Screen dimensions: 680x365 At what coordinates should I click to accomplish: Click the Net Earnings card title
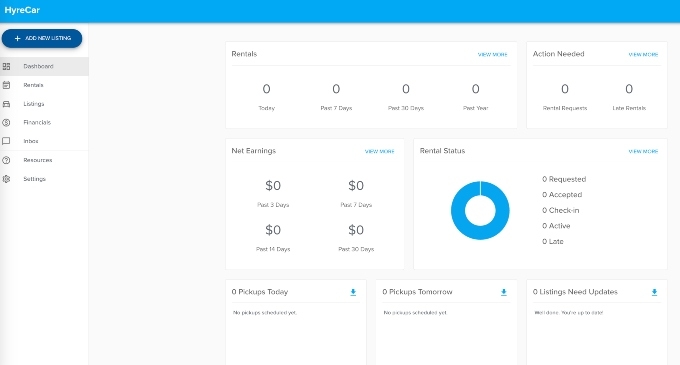254,151
